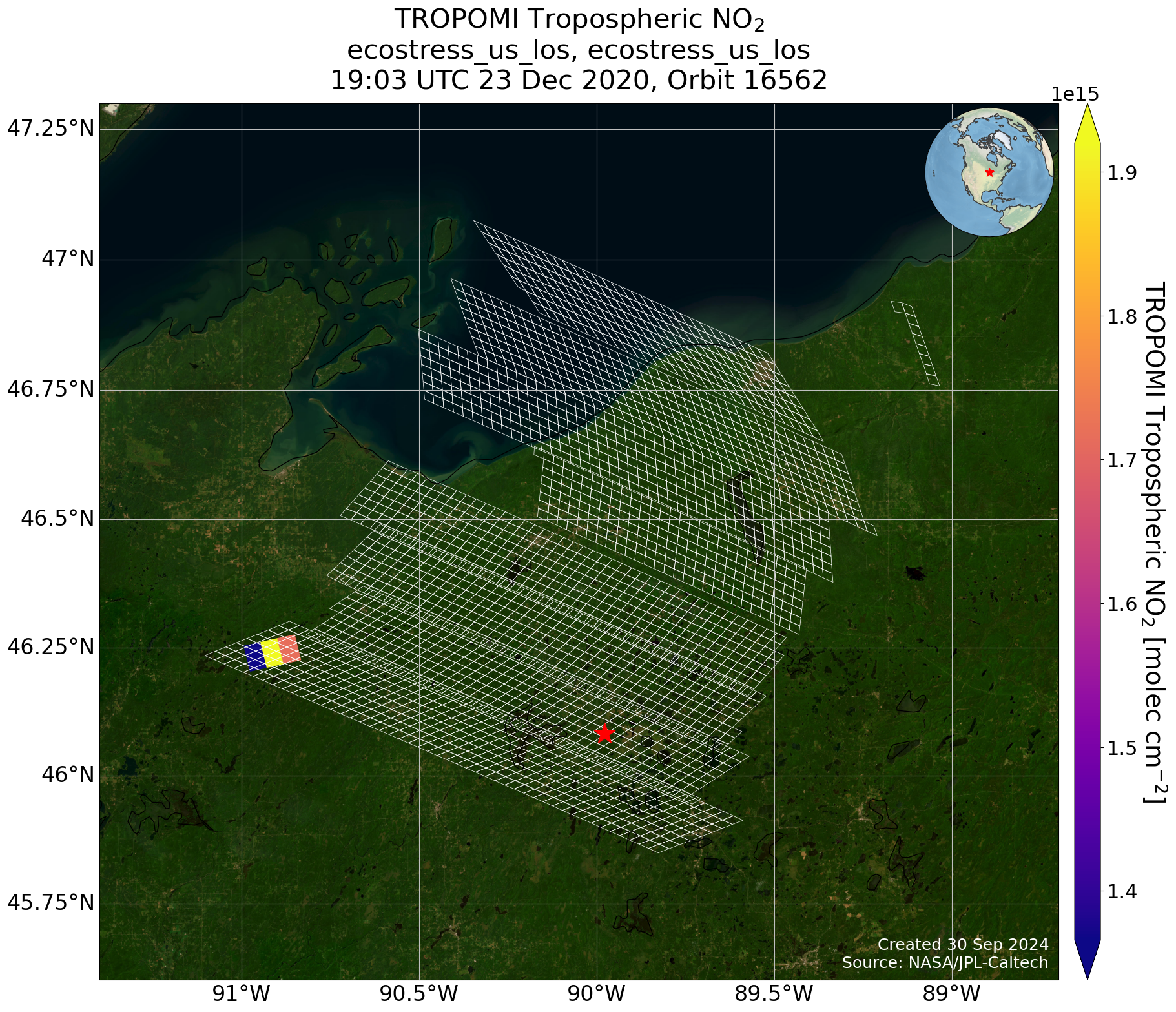The width and height of the screenshot is (1176, 1012).
Task: Click the 47.25°N latitude label
Action: pyautogui.click(x=50, y=129)
